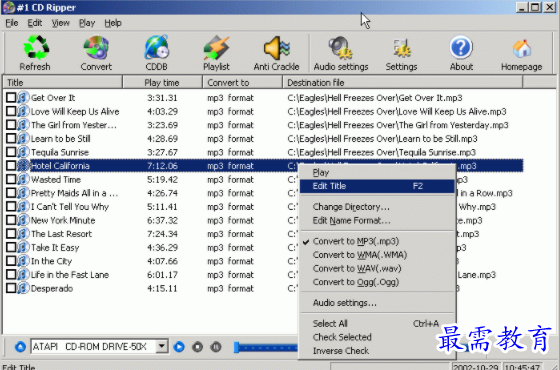The width and height of the screenshot is (560, 370).
Task: Click the blue play button in player bar
Action: coord(179,347)
